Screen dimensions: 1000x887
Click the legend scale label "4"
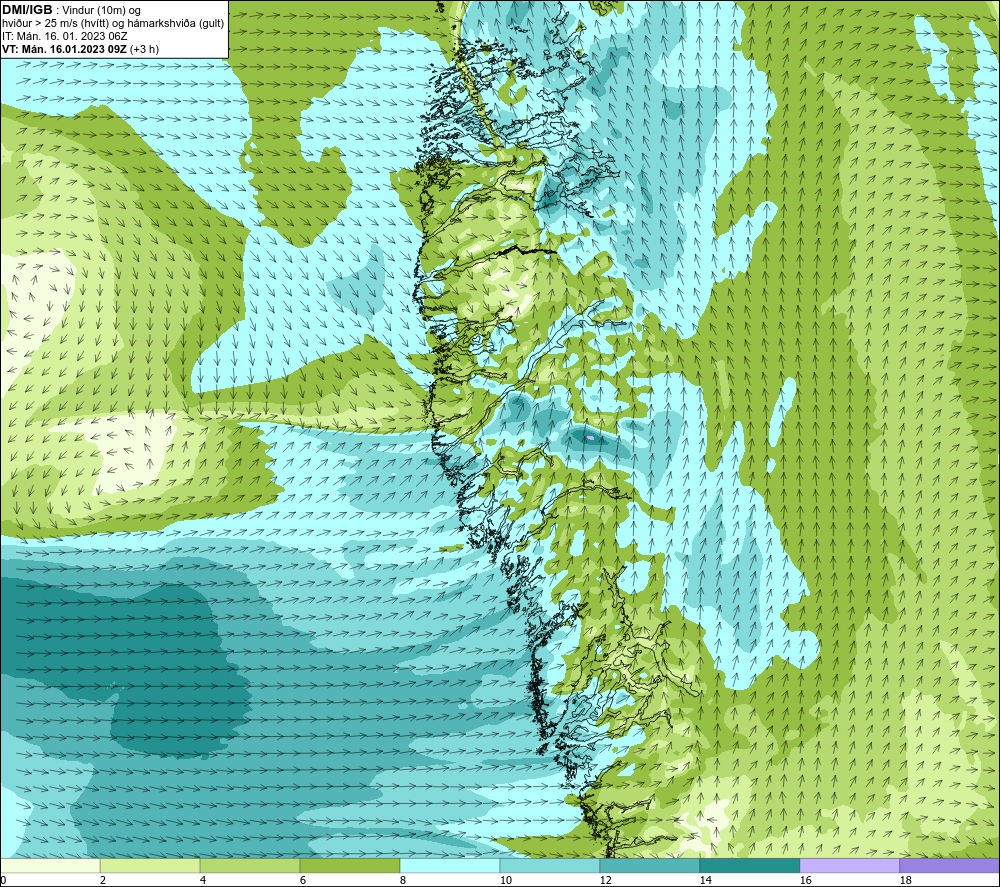(x=203, y=881)
